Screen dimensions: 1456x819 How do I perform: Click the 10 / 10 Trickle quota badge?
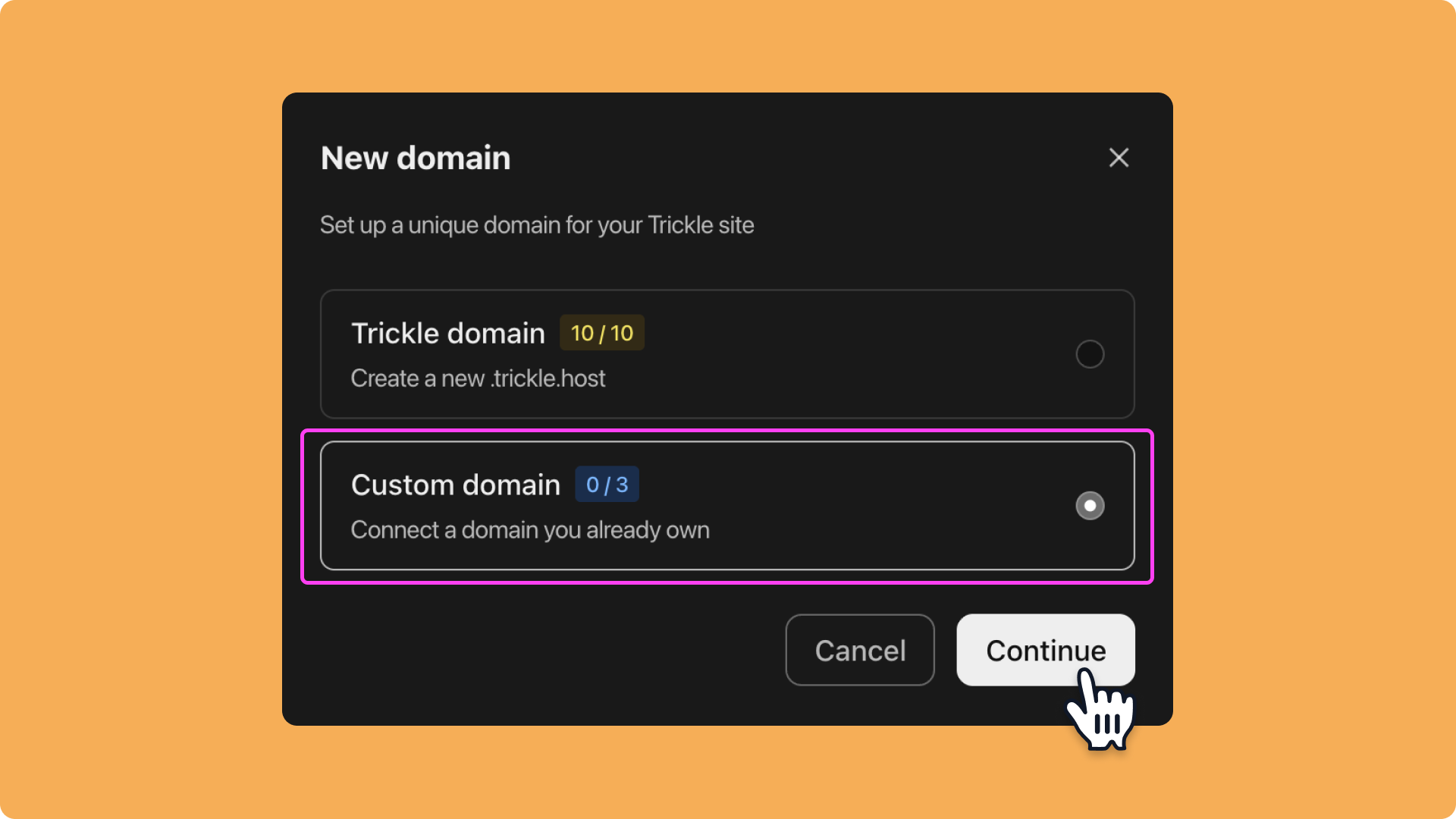[x=602, y=333]
